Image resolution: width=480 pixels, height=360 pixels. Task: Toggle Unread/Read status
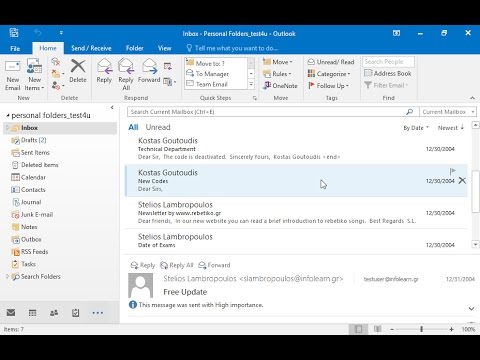331,62
